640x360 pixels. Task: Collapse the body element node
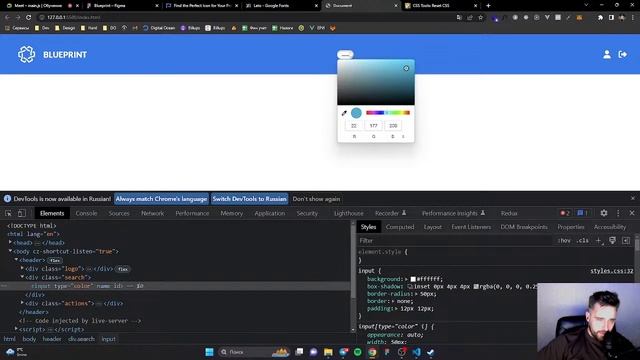click(11, 251)
